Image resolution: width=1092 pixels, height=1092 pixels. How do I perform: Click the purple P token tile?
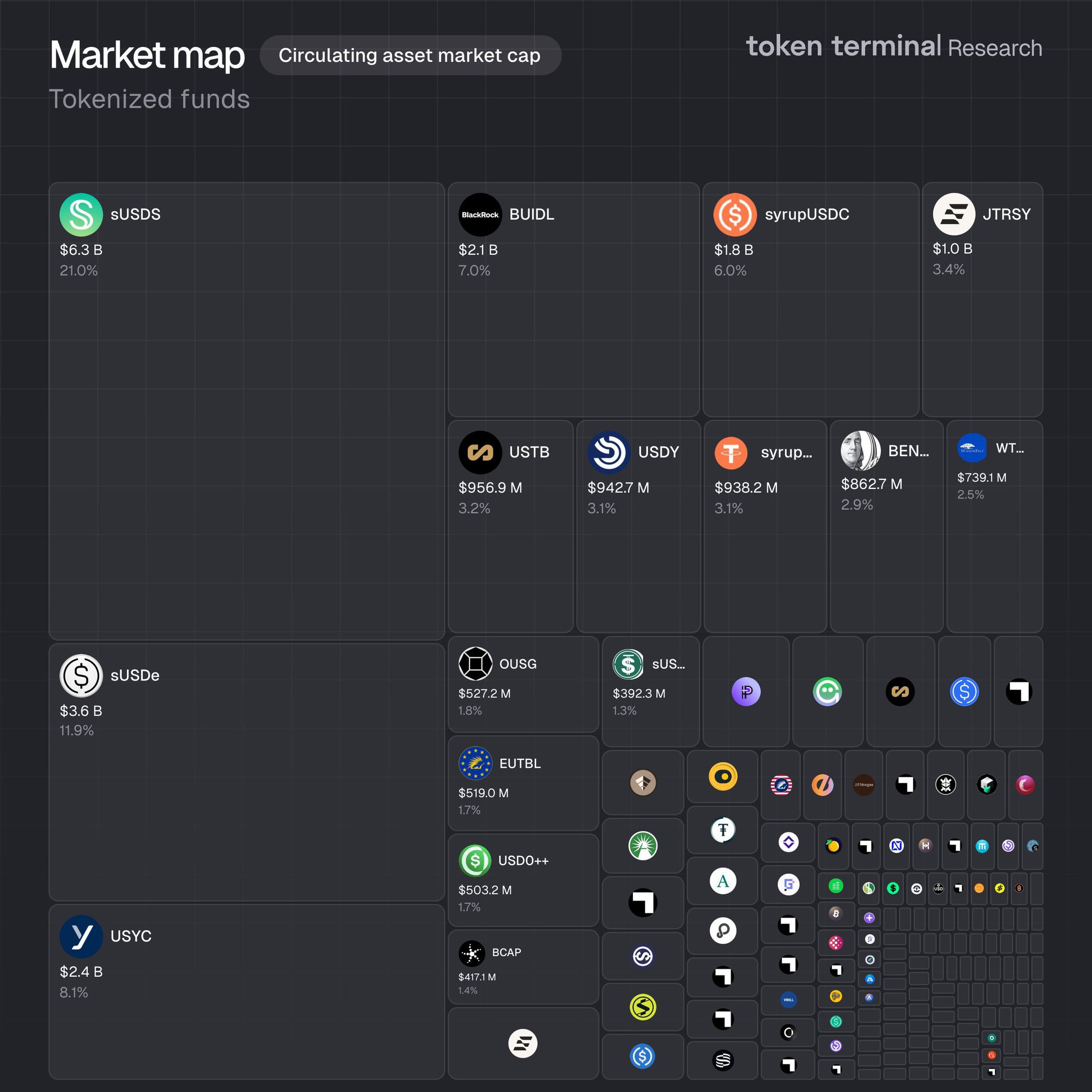coord(746,692)
